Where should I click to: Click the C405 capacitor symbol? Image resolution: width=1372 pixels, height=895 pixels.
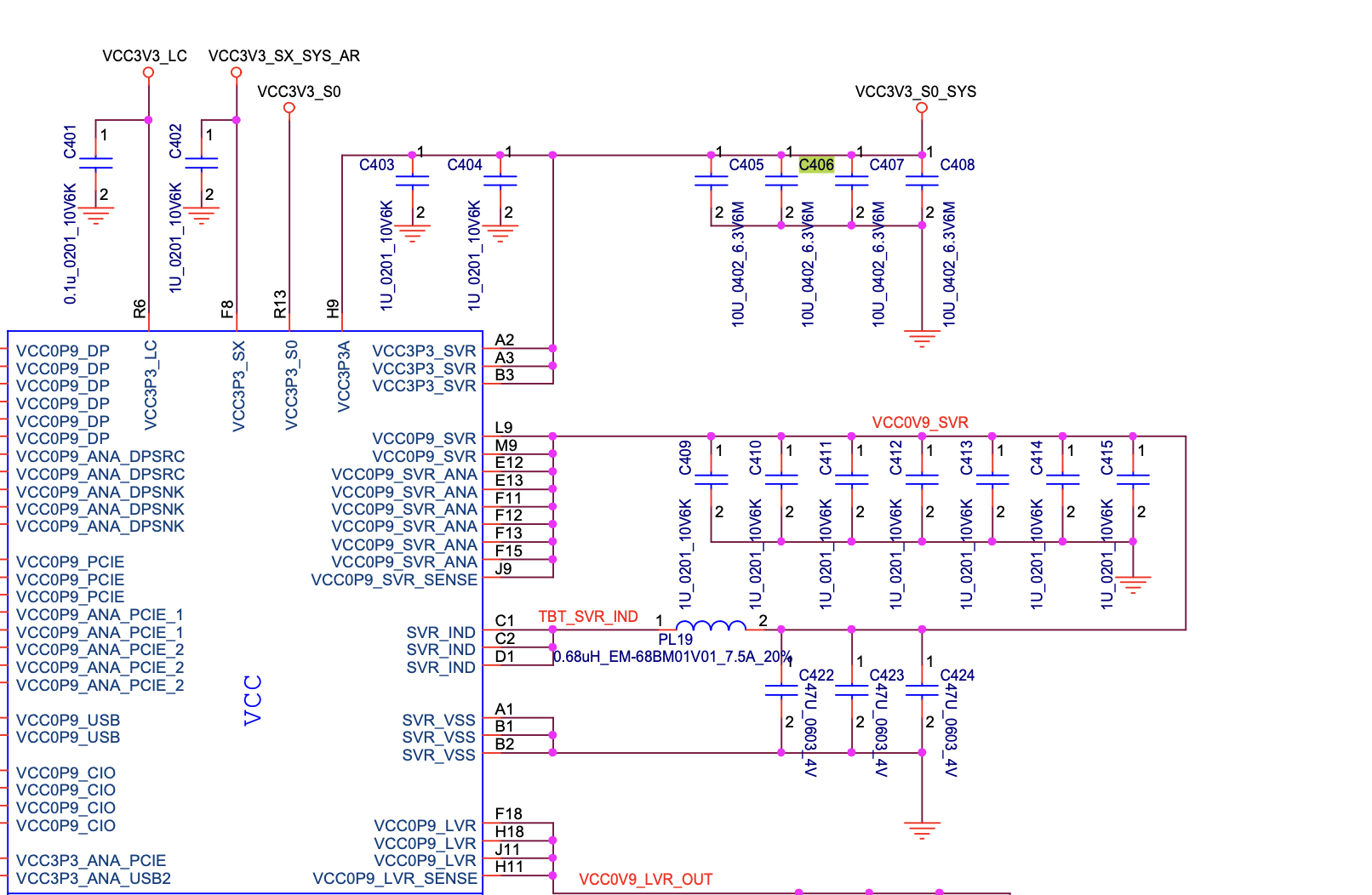point(712,180)
